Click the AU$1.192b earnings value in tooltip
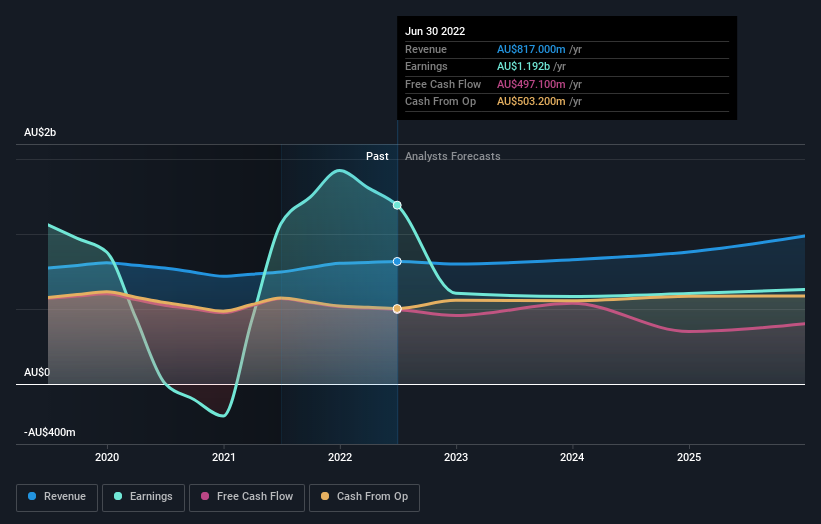821x524 pixels. tap(523, 66)
